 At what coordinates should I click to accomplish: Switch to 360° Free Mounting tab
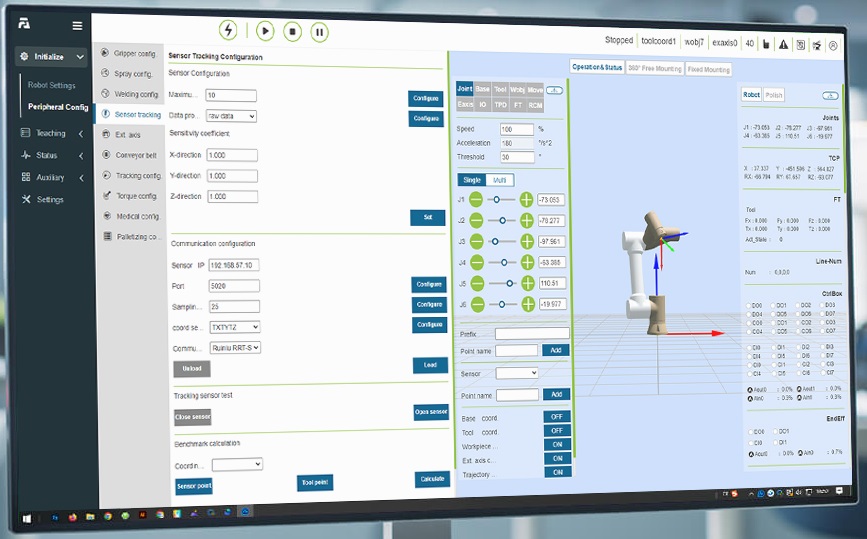pos(655,69)
